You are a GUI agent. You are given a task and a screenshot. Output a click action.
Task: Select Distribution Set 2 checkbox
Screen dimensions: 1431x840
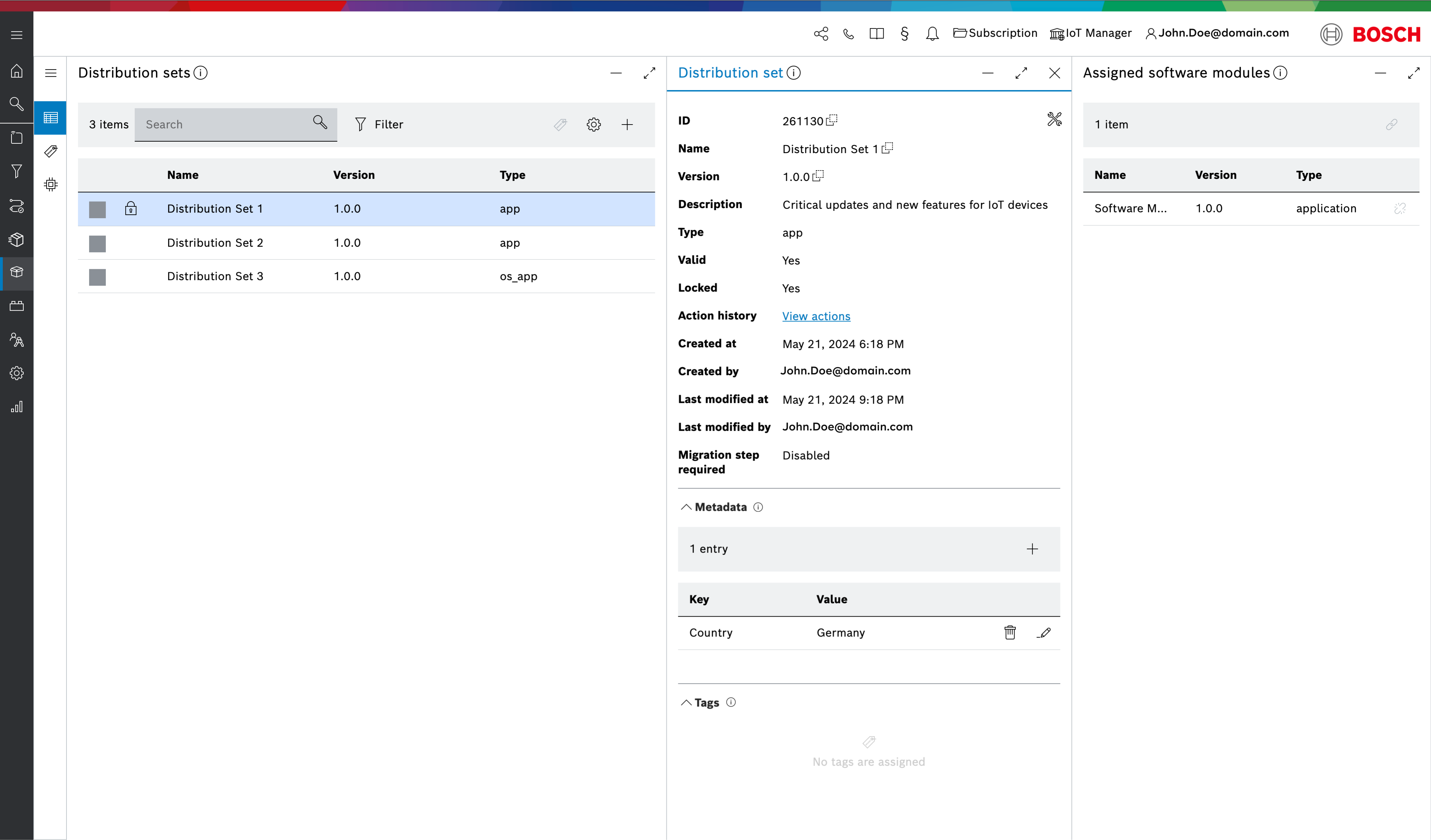point(97,244)
